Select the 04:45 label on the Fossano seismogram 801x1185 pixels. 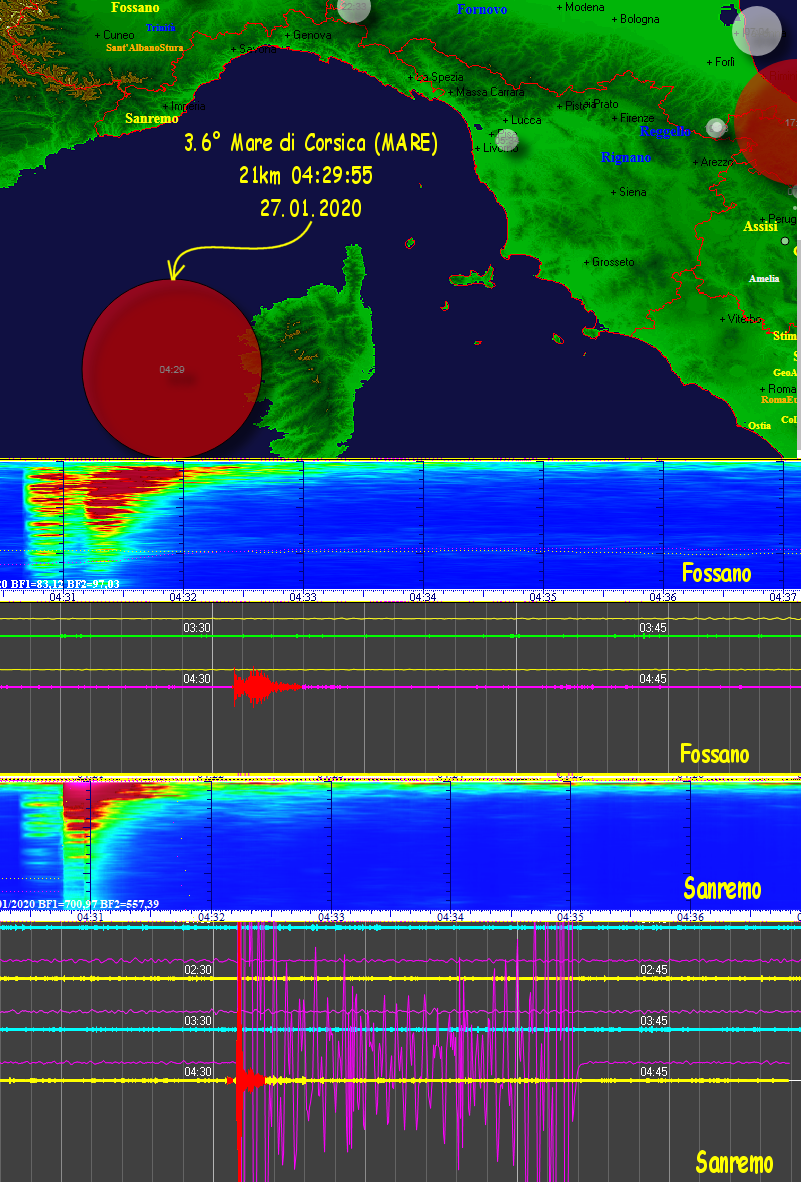point(653,678)
